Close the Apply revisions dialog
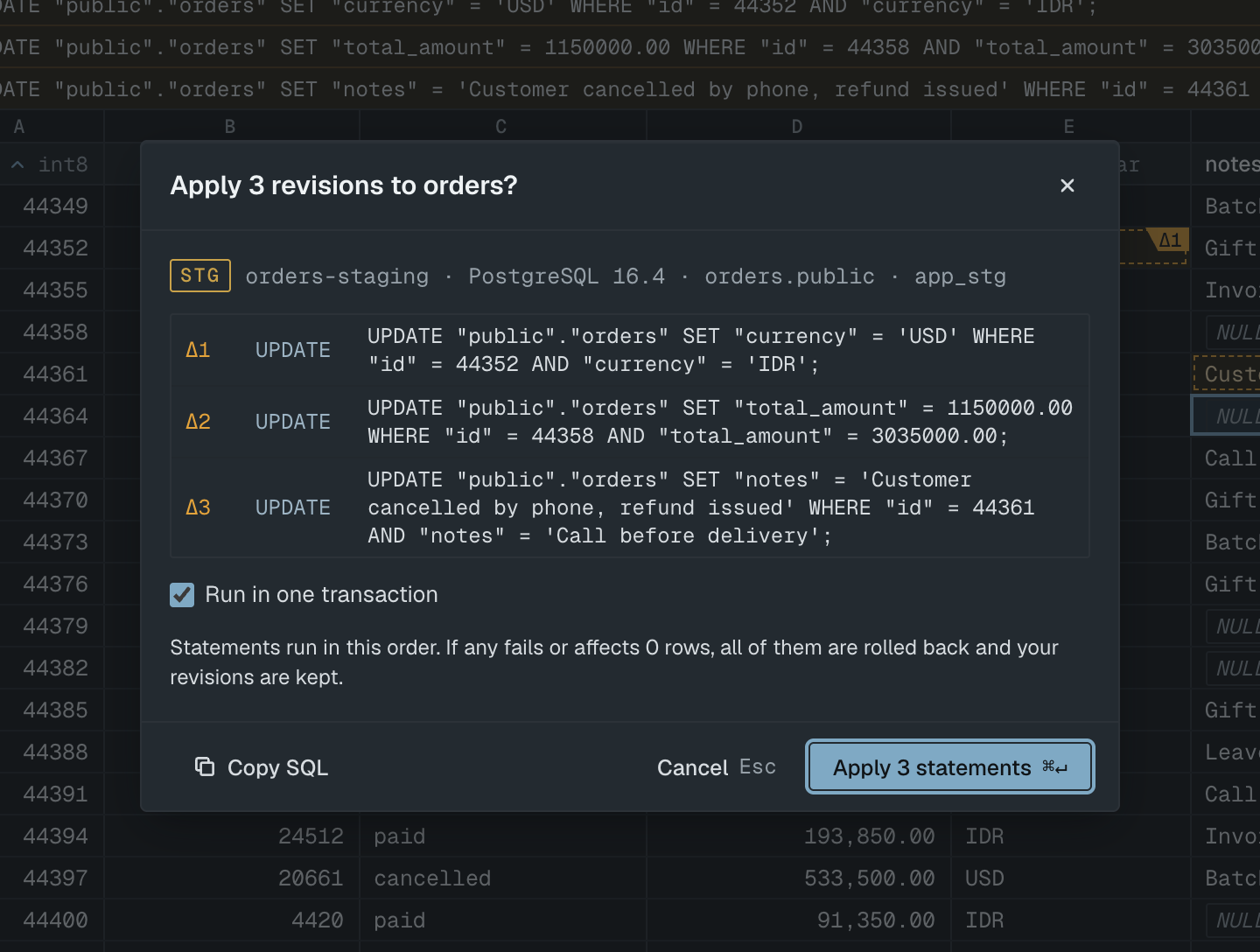 click(x=1067, y=185)
